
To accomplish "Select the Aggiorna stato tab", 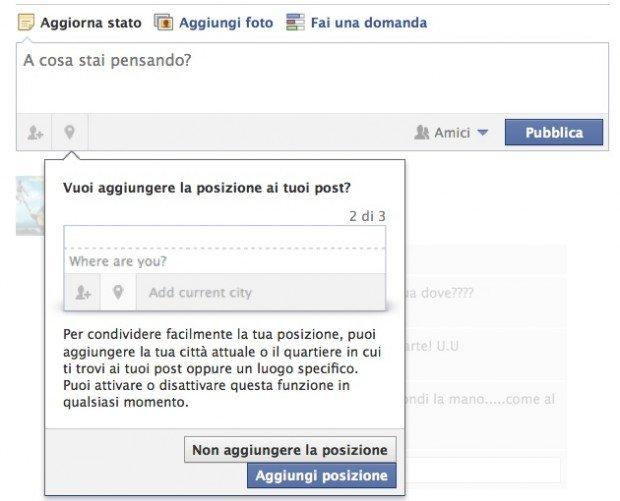I will tap(91, 23).
